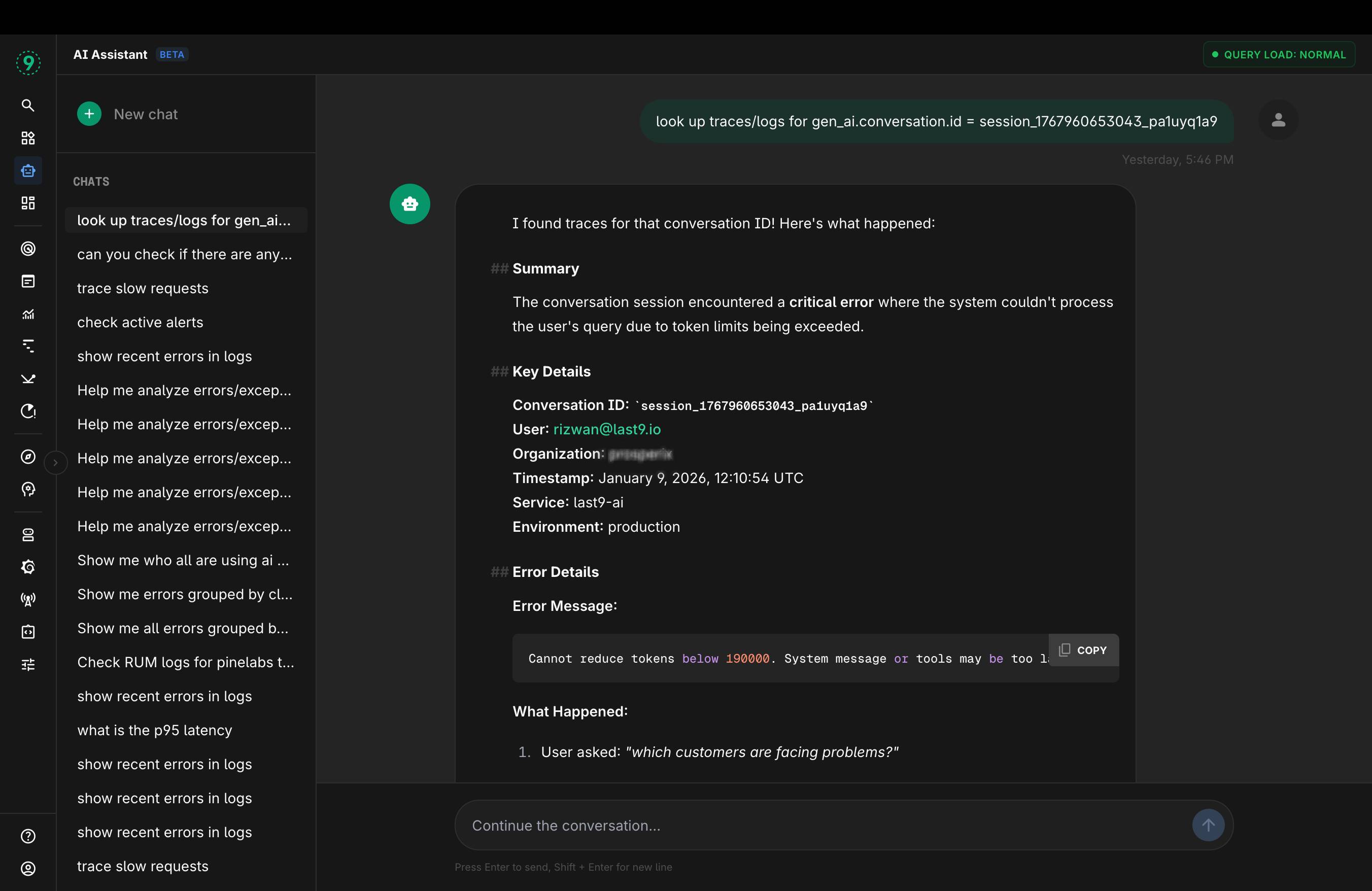Start a New chat

[128, 114]
